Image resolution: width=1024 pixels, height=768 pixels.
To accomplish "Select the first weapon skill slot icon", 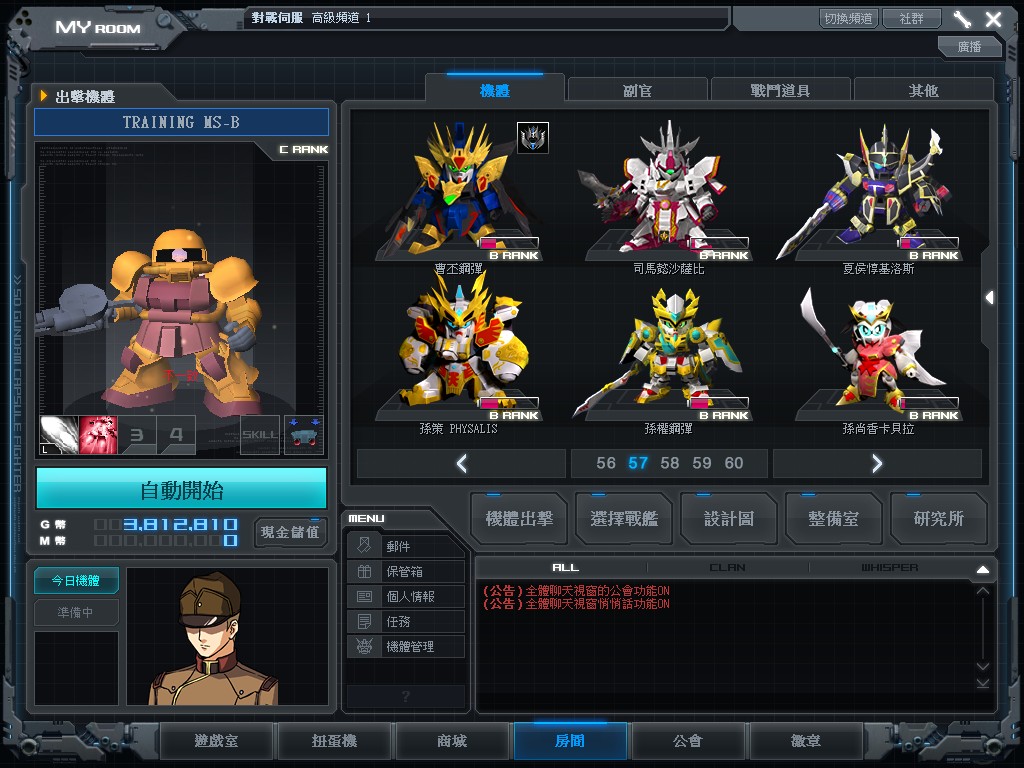I will tap(59, 435).
